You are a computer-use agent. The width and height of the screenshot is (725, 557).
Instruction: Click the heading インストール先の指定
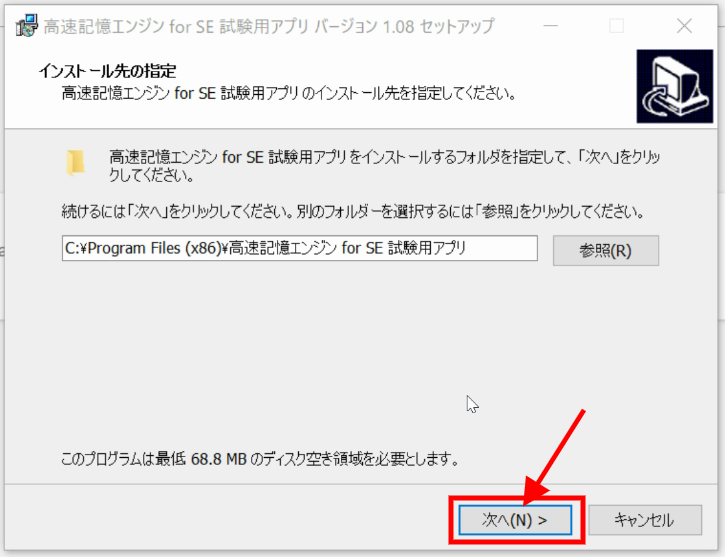107,71
